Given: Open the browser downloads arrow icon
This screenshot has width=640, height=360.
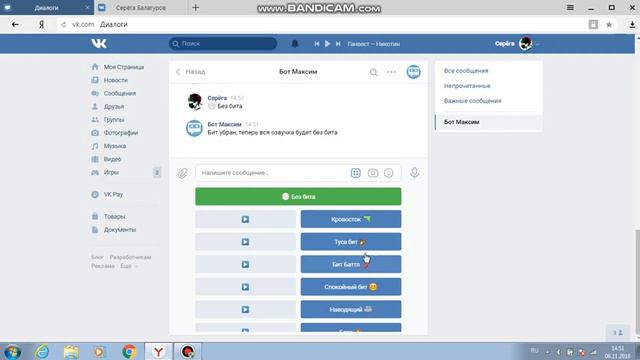Looking at the screenshot, I should click(632, 24).
